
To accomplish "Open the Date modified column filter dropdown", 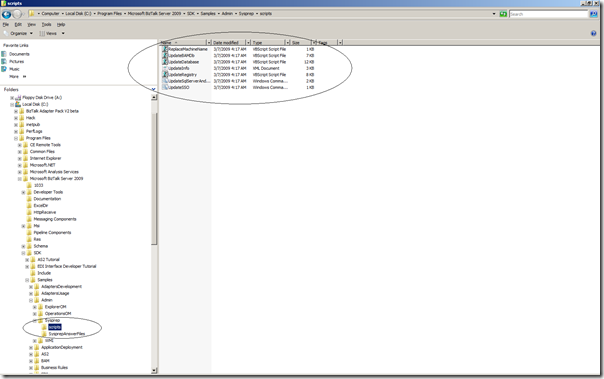I will tap(248, 42).
